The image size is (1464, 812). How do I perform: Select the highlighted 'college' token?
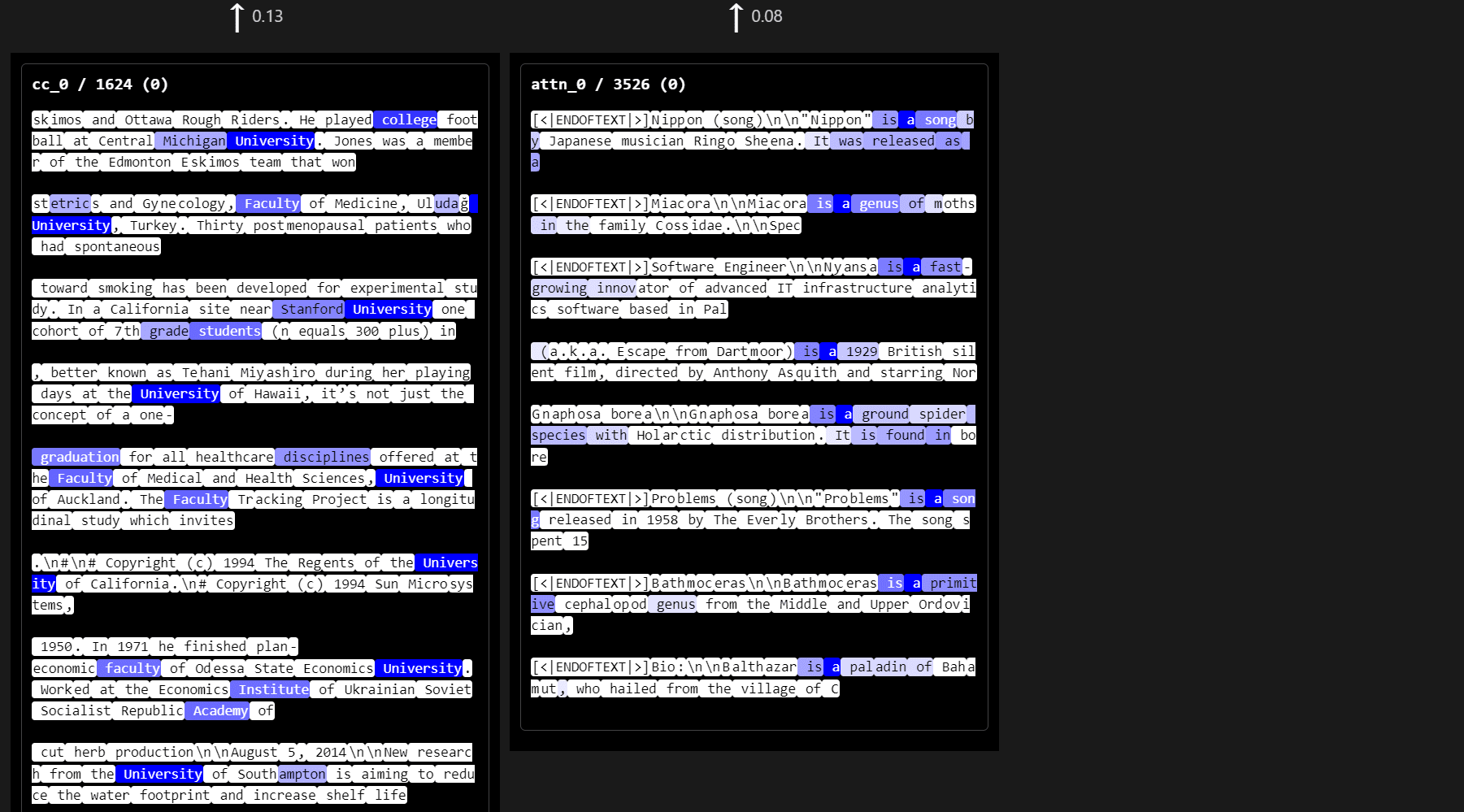click(408, 119)
